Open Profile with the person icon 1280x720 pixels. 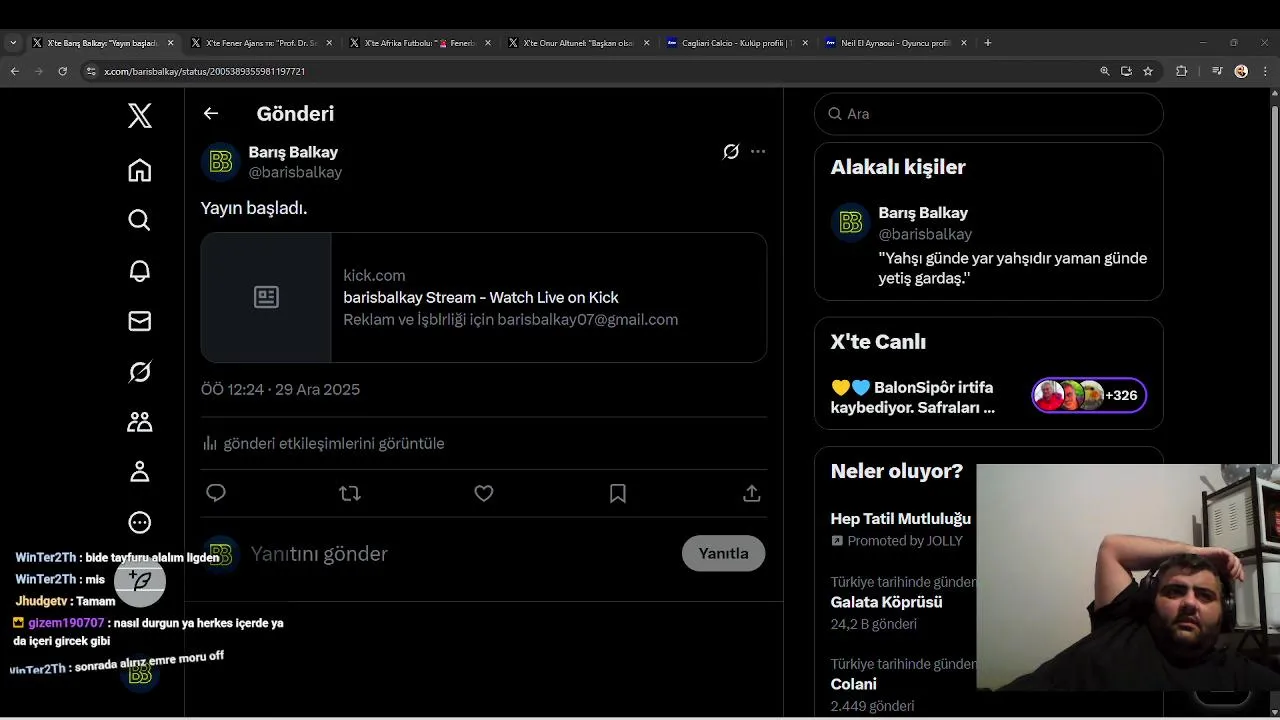point(140,472)
